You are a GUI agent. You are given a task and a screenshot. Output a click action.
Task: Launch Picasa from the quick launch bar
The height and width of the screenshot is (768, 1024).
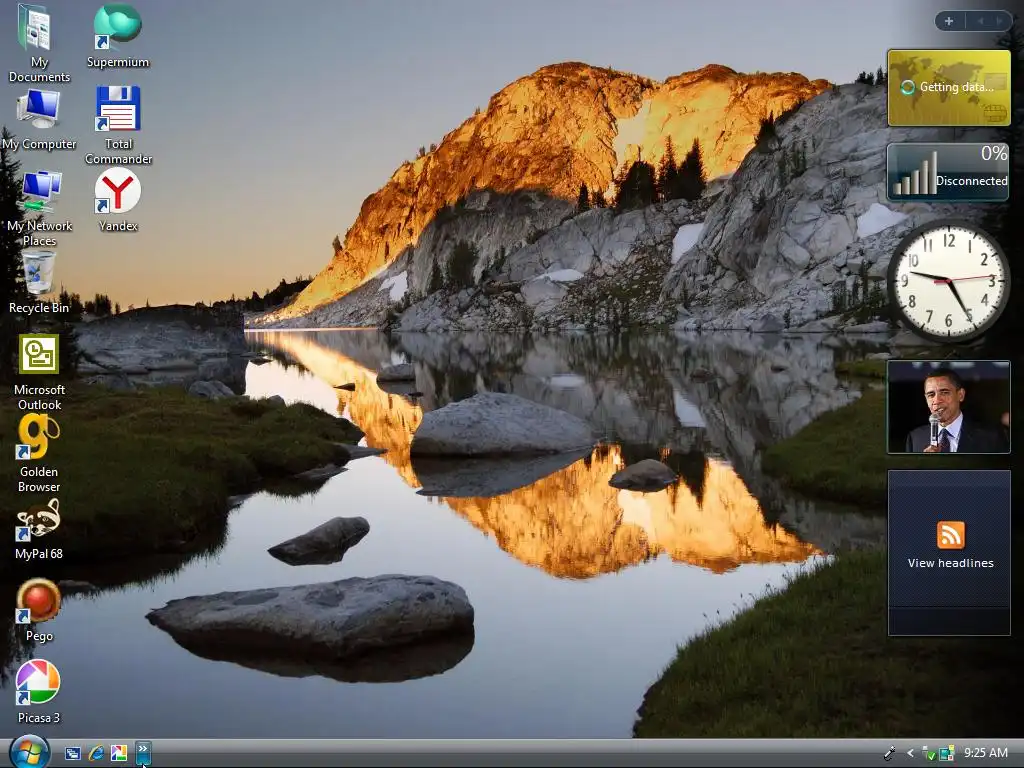click(x=119, y=754)
